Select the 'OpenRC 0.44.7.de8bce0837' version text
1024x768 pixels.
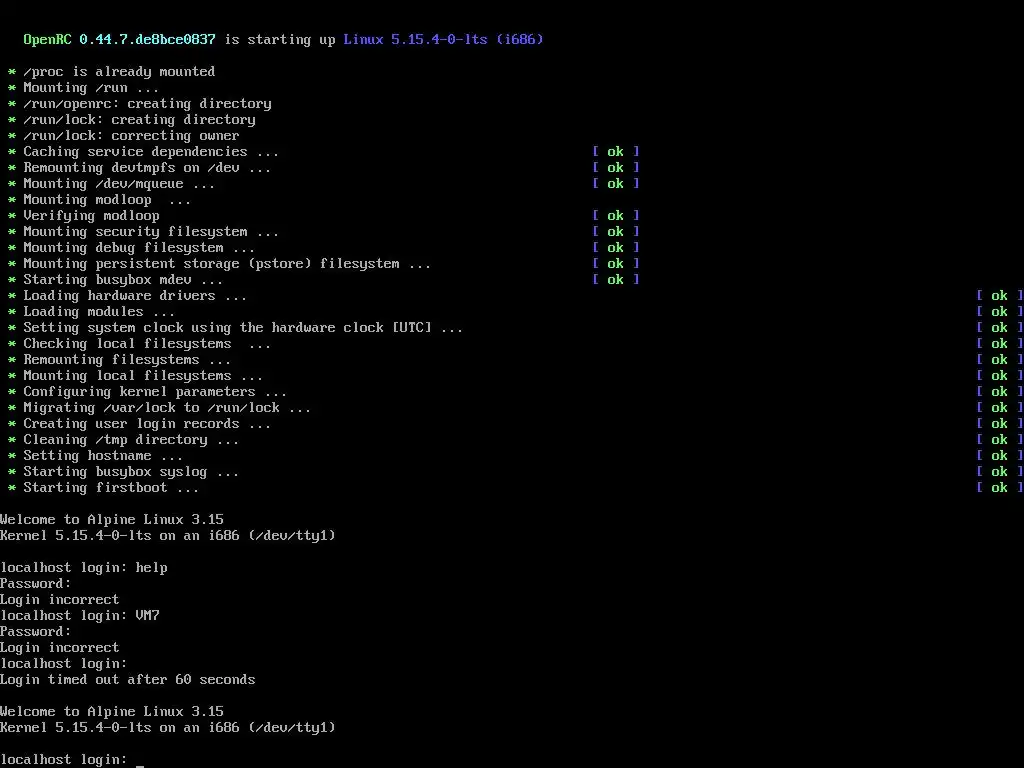120,39
